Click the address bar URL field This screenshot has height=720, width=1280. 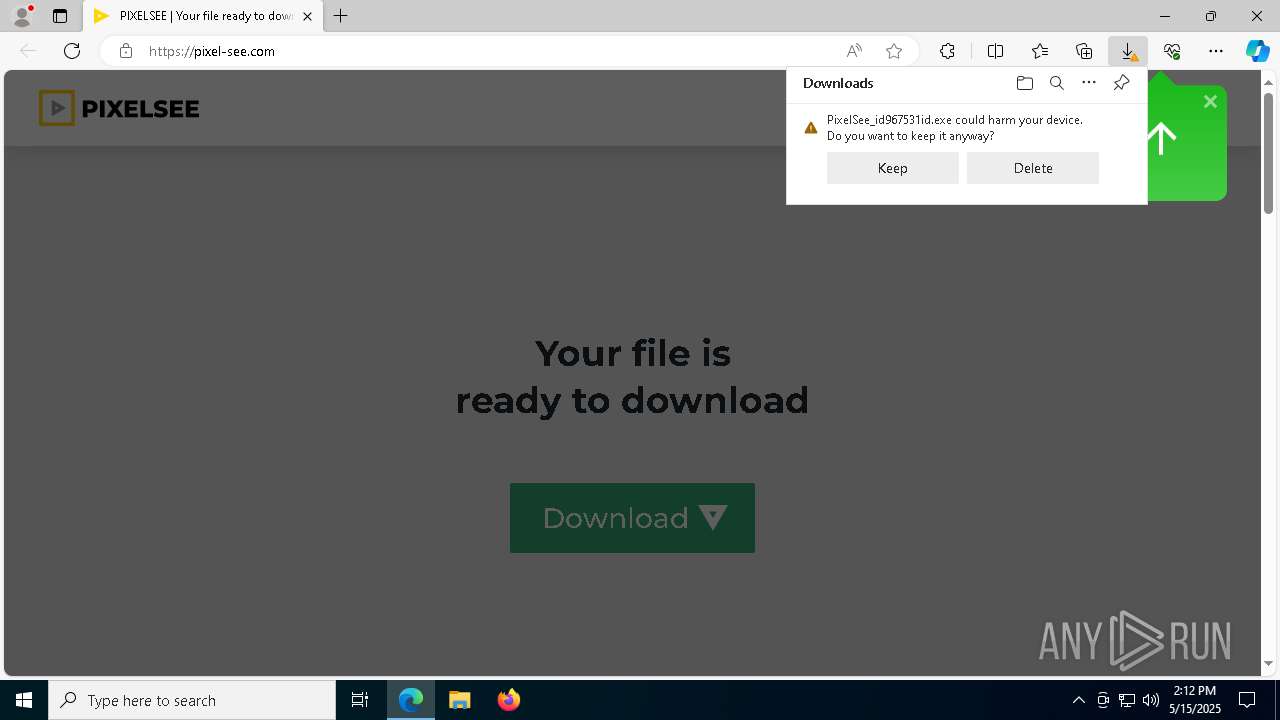coord(490,51)
